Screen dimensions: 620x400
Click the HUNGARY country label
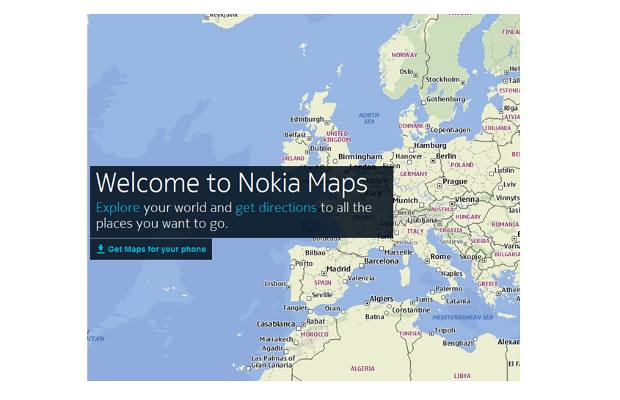(x=468, y=217)
